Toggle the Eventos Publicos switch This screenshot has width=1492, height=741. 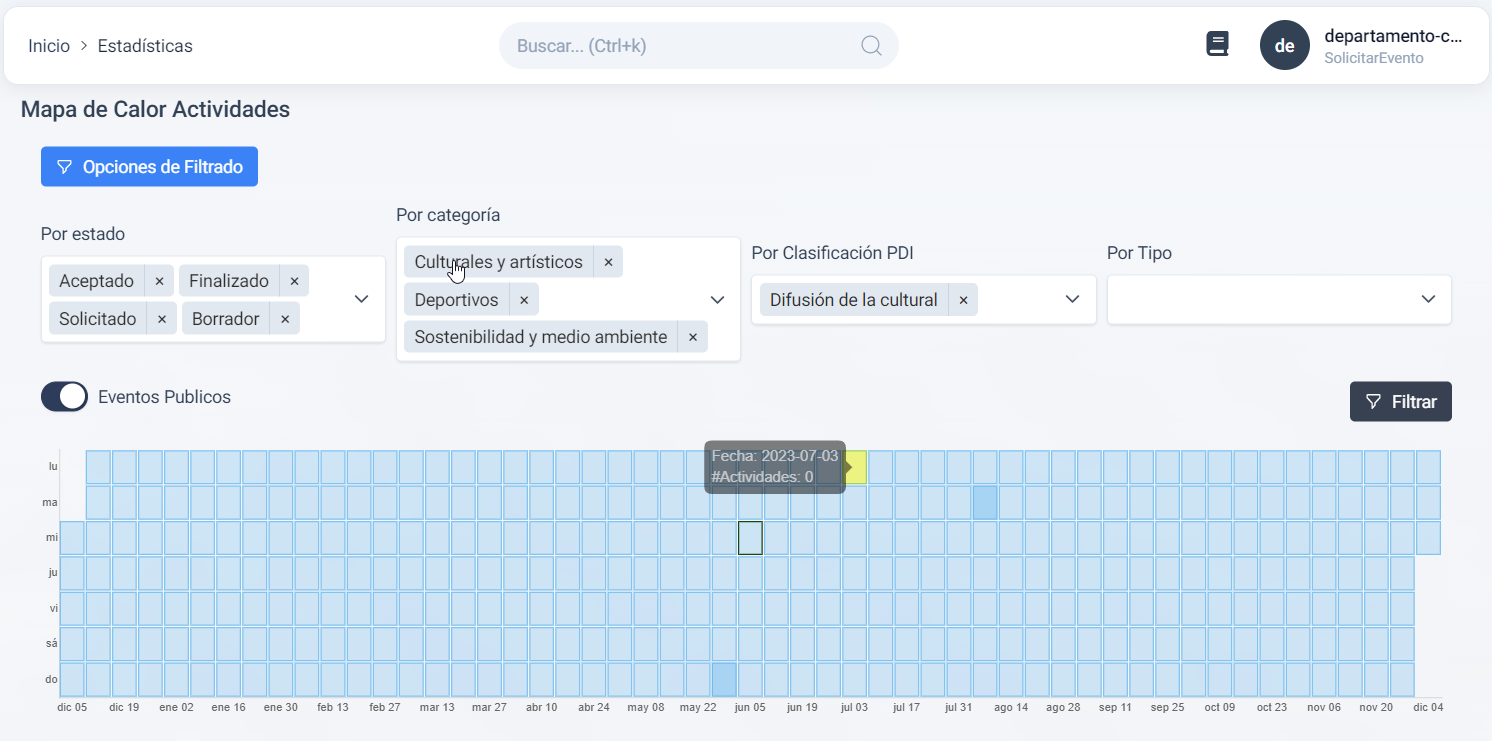click(65, 397)
